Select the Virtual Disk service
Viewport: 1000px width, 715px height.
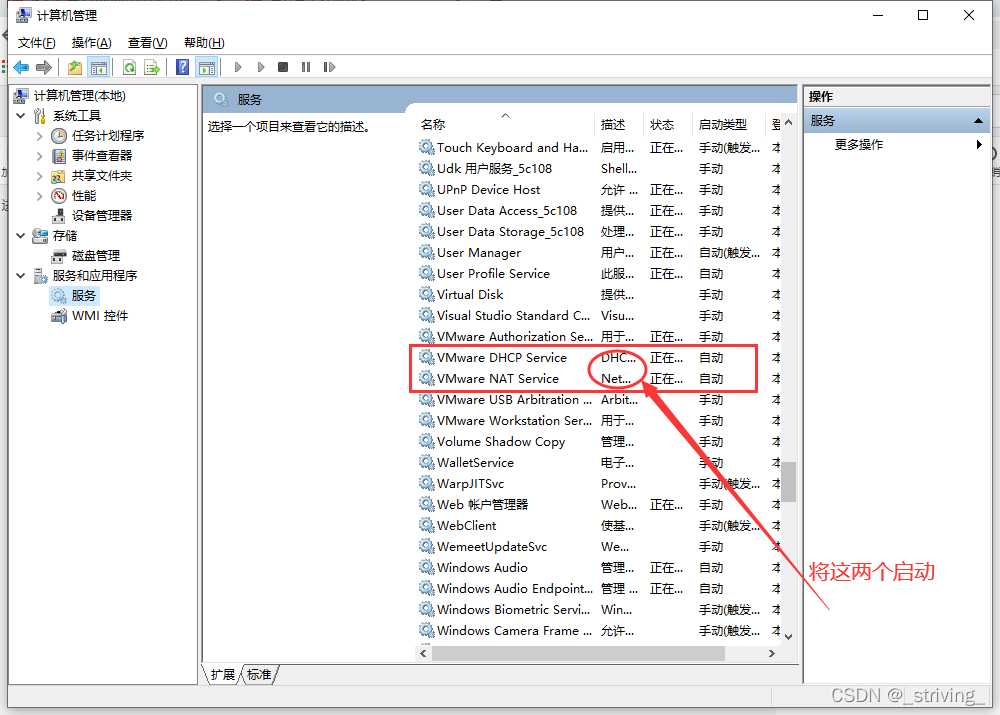[x=599, y=295]
